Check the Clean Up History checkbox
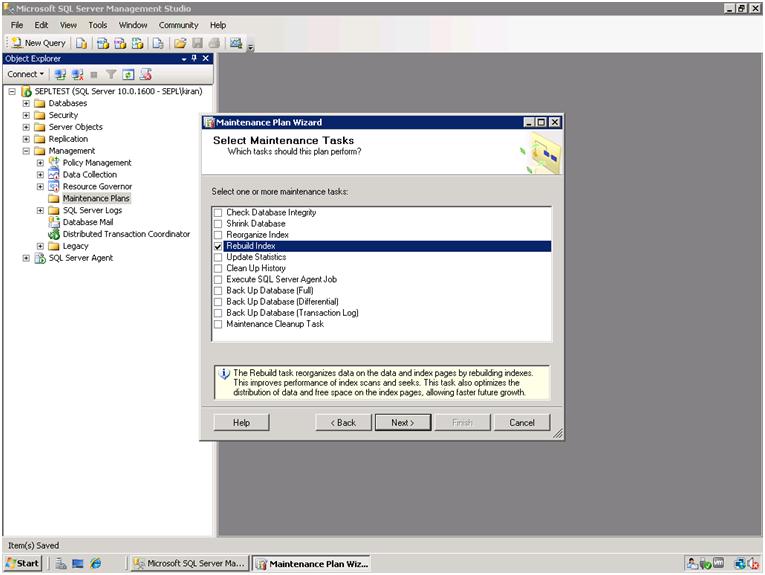Viewport: 765px width, 575px height. pyautogui.click(x=218, y=268)
